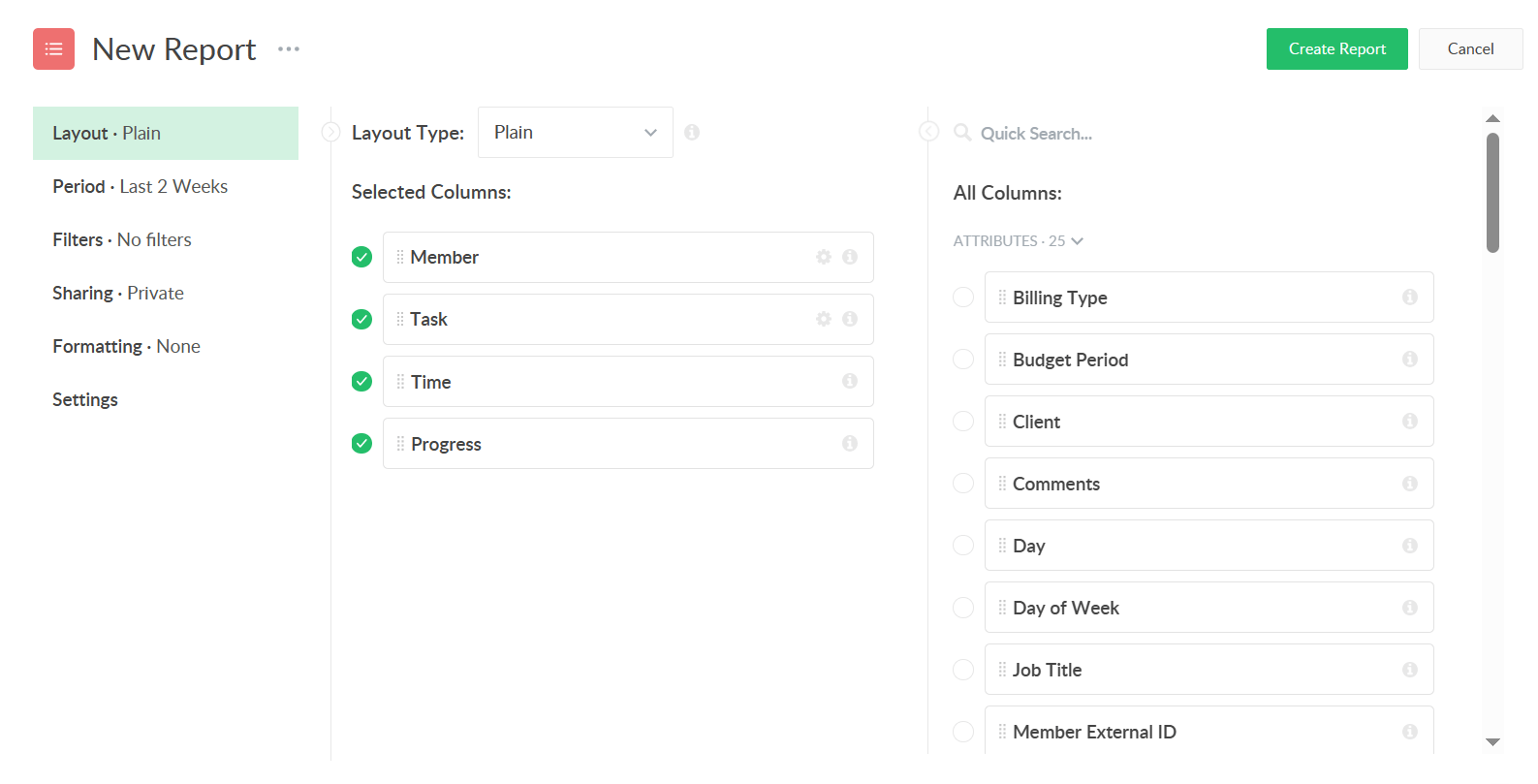Click info icon on Time column
The height and width of the screenshot is (784, 1538).
[x=850, y=381]
